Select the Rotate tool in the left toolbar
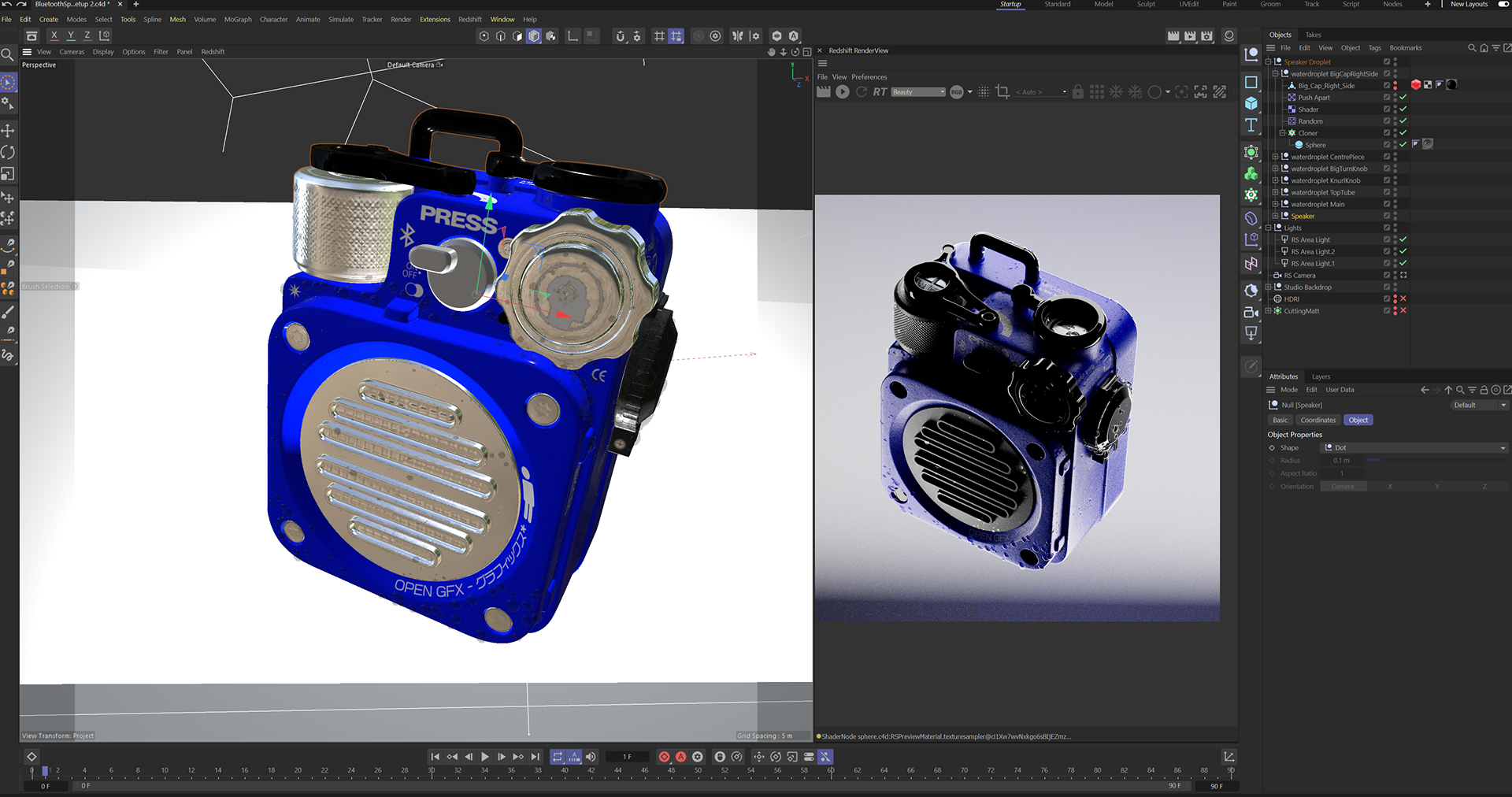Screen dimensions: 1512x797 point(8,152)
